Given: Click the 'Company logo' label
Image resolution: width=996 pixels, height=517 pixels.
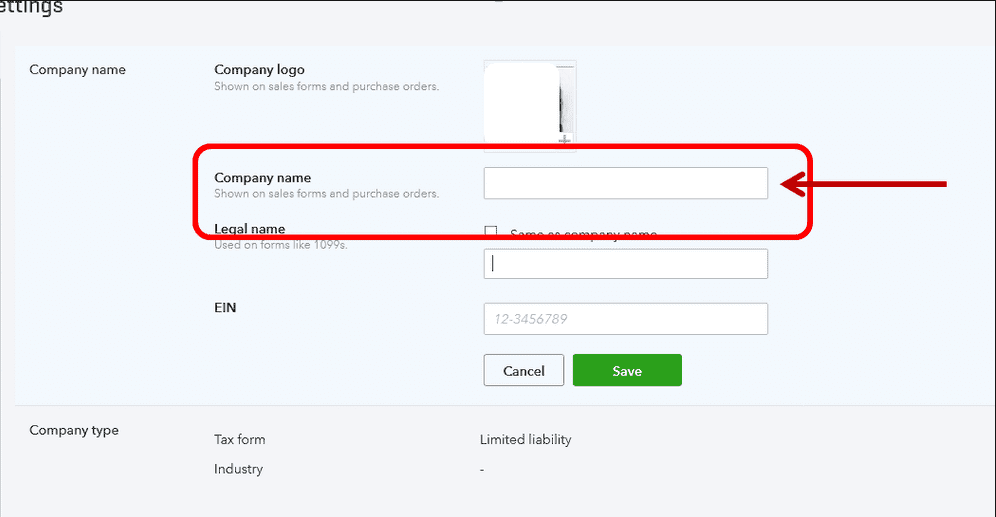Looking at the screenshot, I should click(259, 70).
